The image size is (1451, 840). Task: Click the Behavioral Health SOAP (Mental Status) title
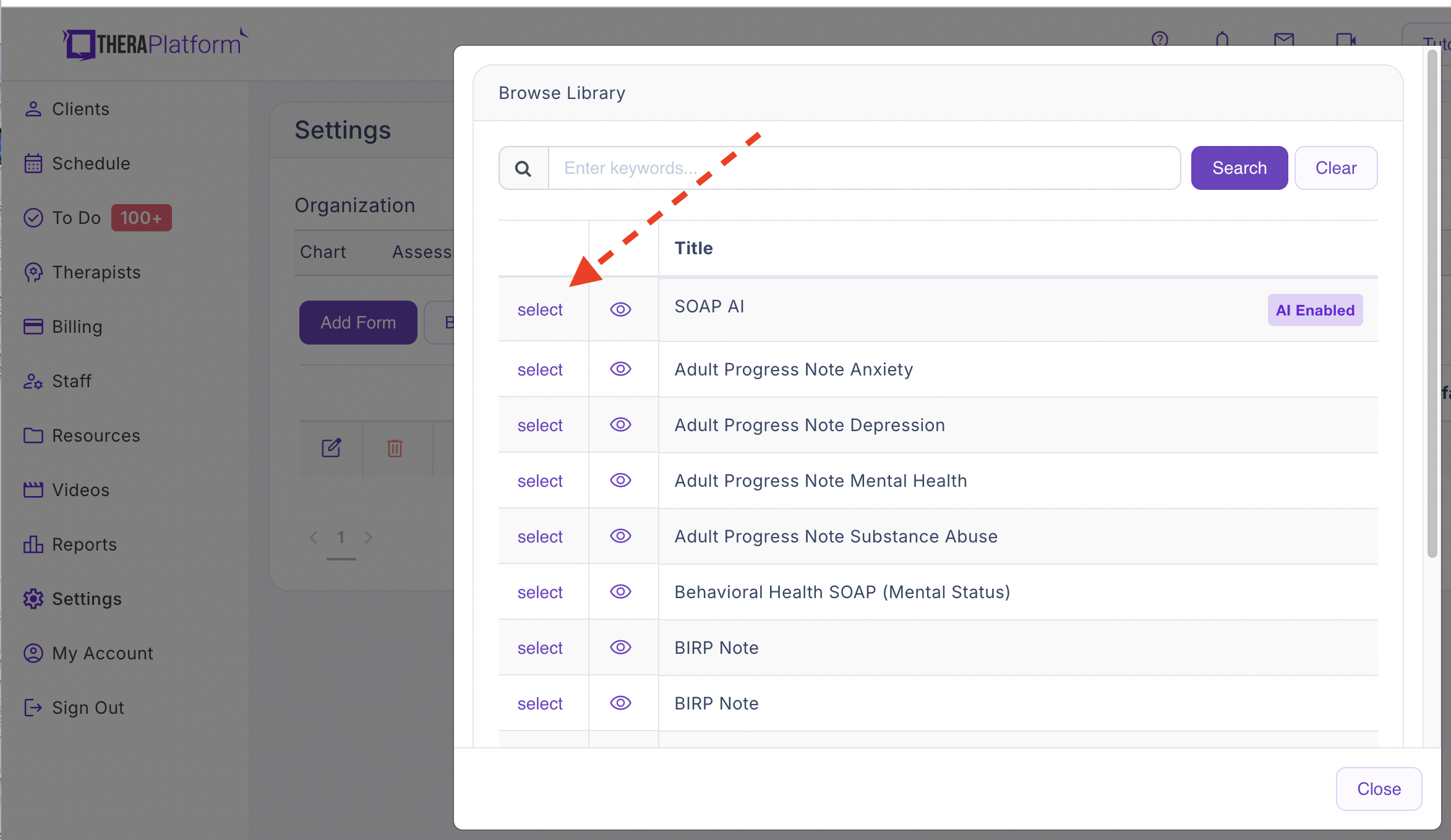[842, 592]
